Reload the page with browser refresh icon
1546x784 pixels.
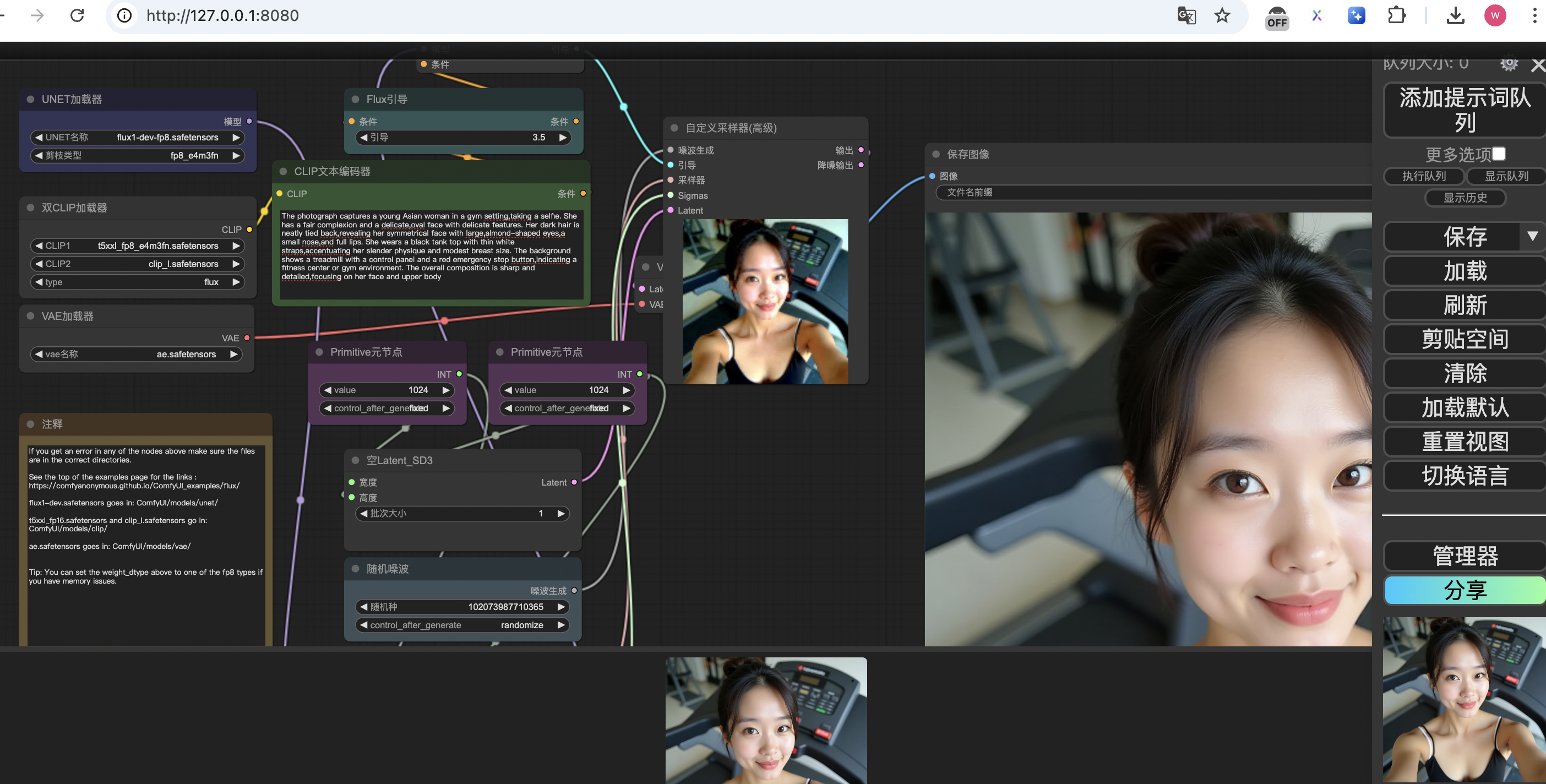(x=78, y=15)
